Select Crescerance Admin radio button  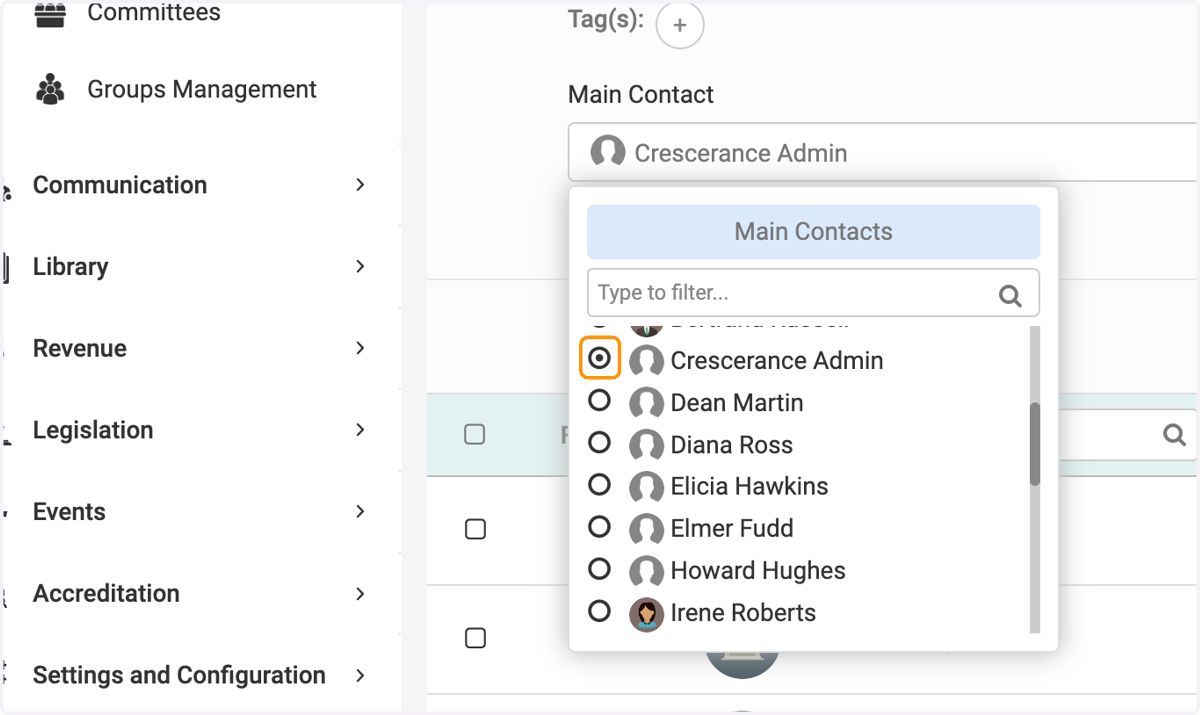click(600, 358)
